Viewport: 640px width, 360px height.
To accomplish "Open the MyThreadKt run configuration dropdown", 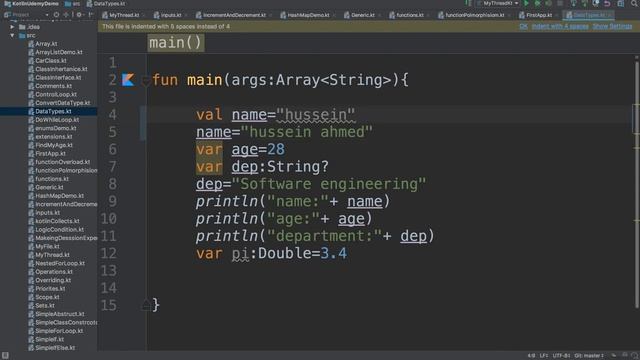I will pos(497,3).
